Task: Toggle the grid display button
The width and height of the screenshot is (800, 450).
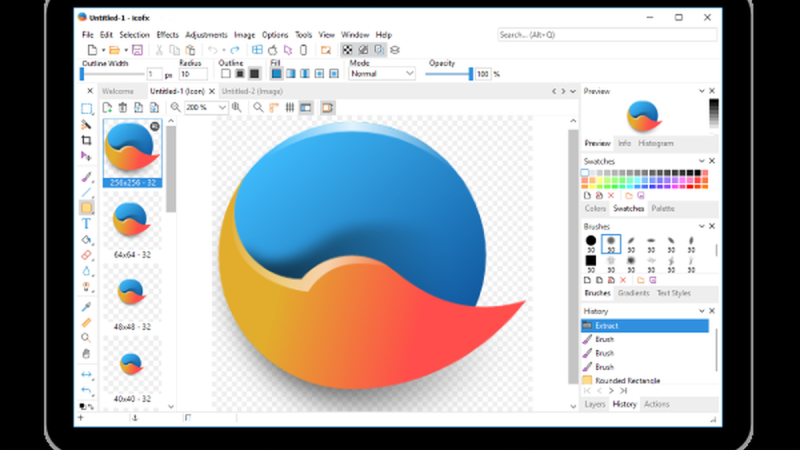Action: pos(290,108)
